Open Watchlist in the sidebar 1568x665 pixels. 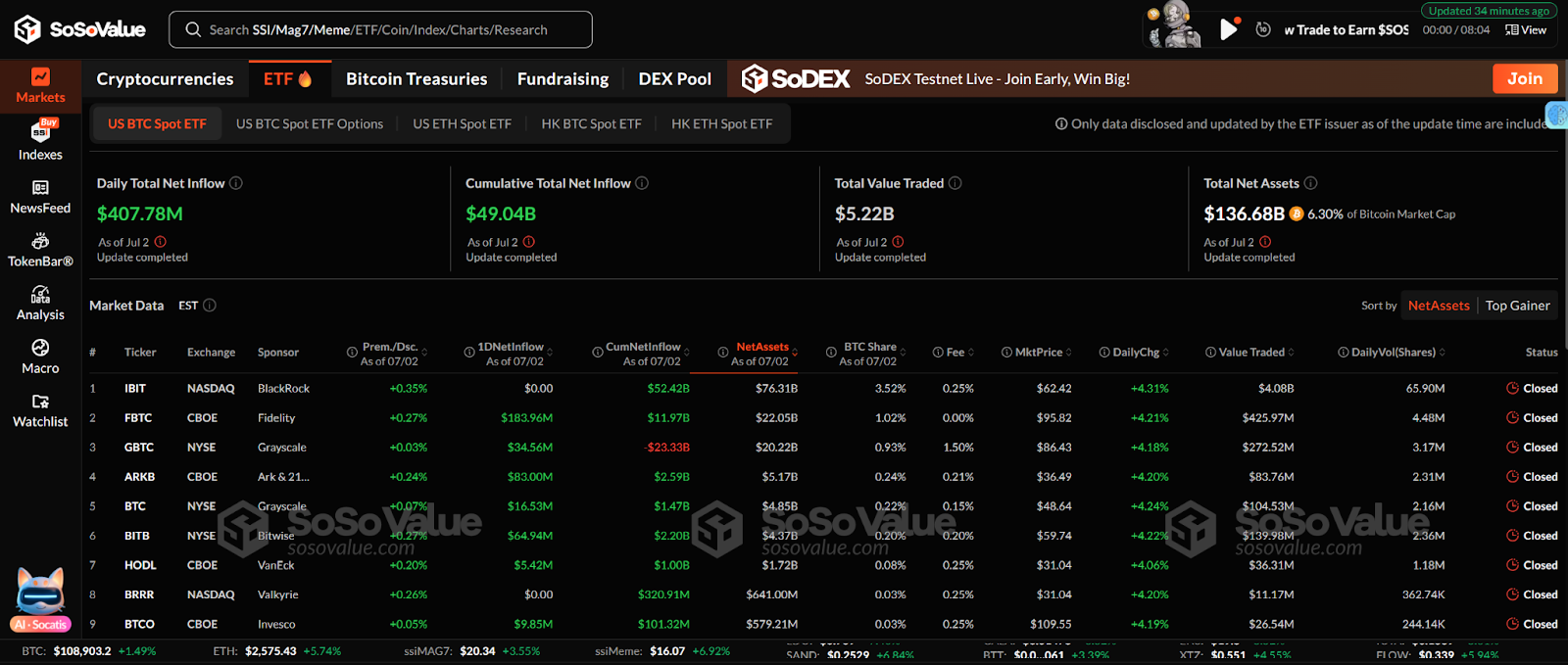click(x=40, y=410)
